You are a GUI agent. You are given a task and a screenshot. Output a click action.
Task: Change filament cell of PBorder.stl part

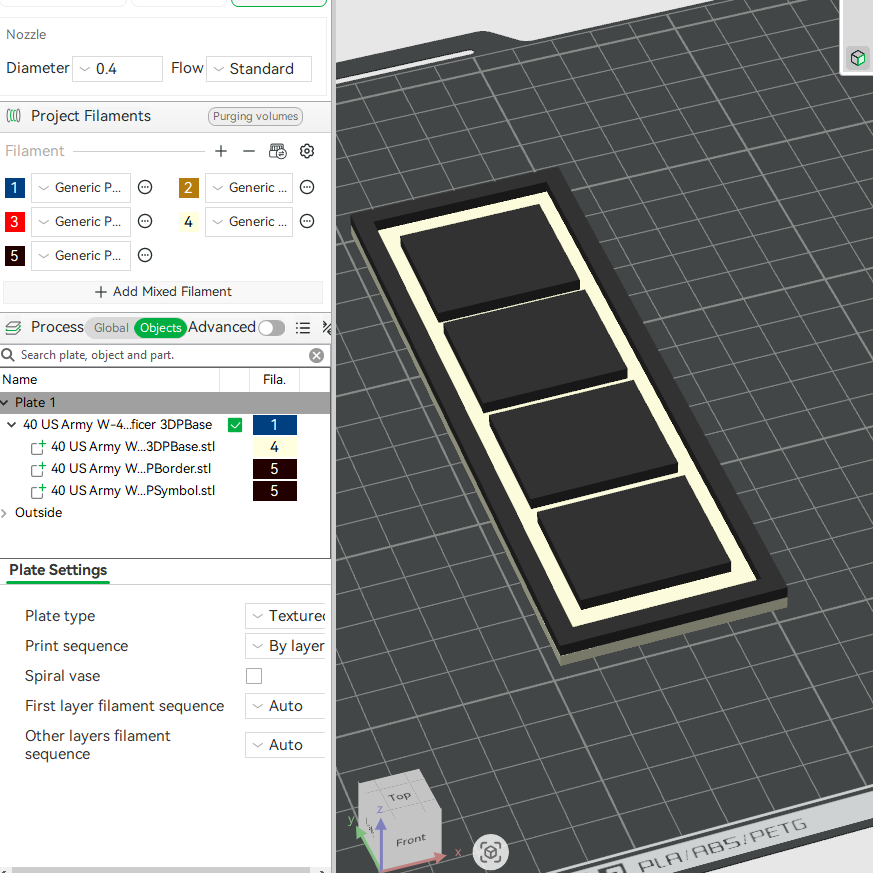274,469
